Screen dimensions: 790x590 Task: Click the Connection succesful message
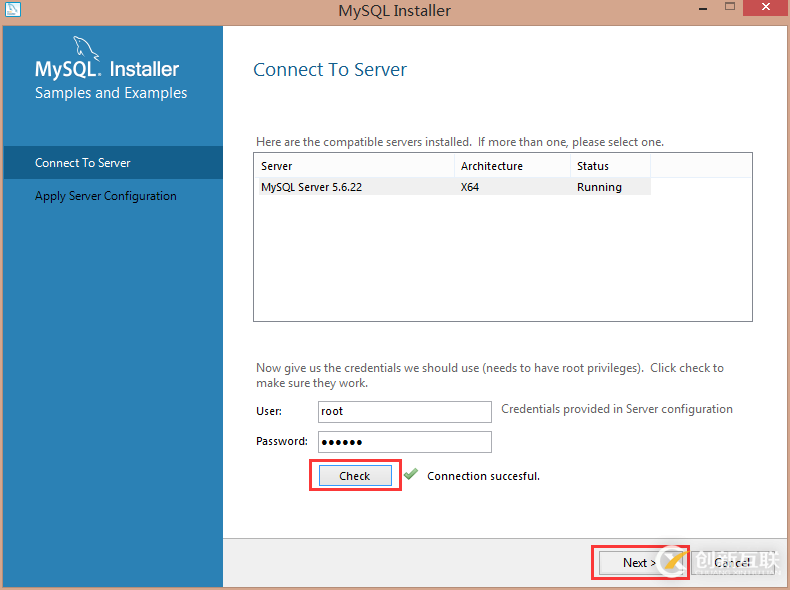tap(483, 476)
